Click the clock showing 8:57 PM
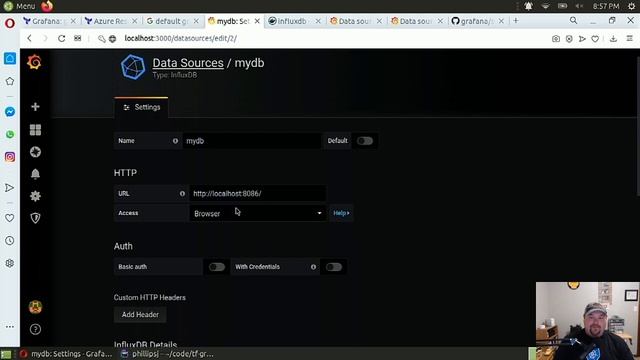This screenshot has height=360, width=640. 606,6
